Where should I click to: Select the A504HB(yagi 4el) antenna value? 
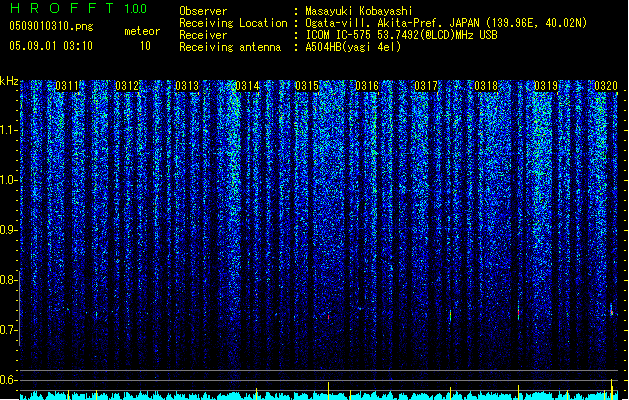(x=353, y=47)
